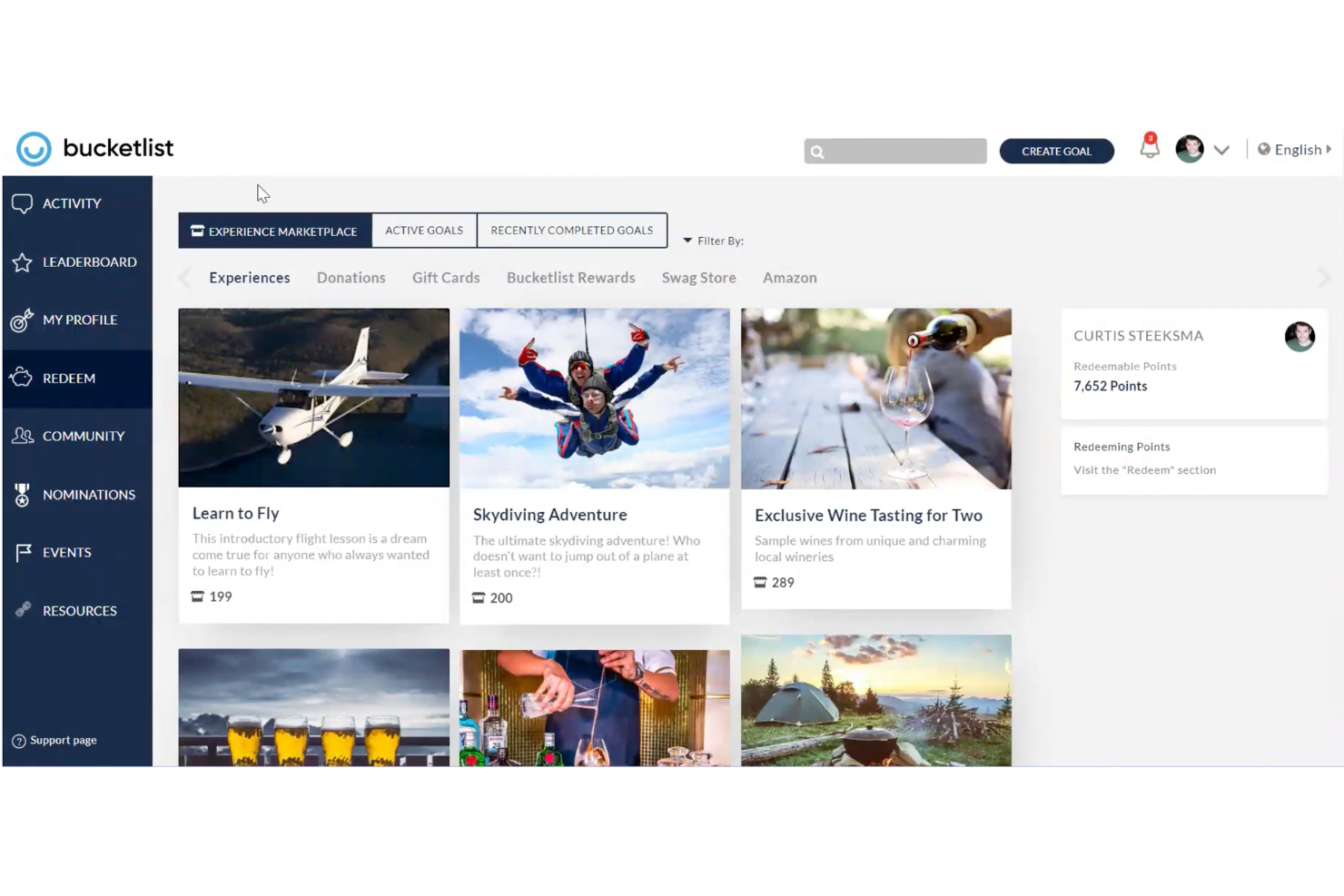Open notifications via the bell icon
Image resolution: width=1344 pixels, height=896 pixels.
[1149, 149]
